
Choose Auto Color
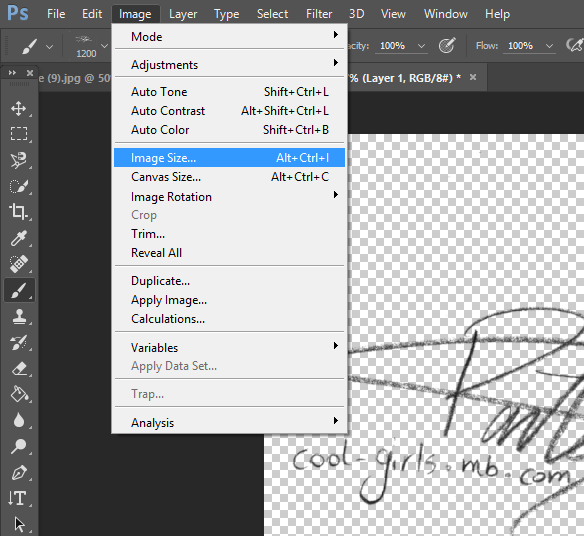coord(229,130)
